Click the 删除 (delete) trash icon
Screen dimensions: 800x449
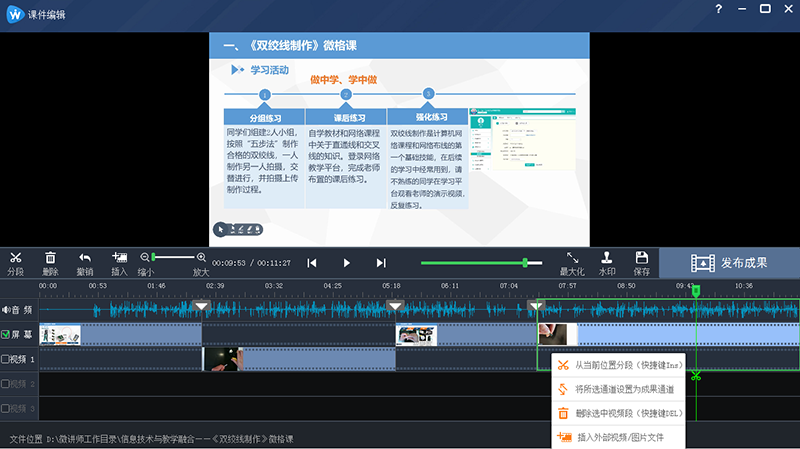point(50,258)
